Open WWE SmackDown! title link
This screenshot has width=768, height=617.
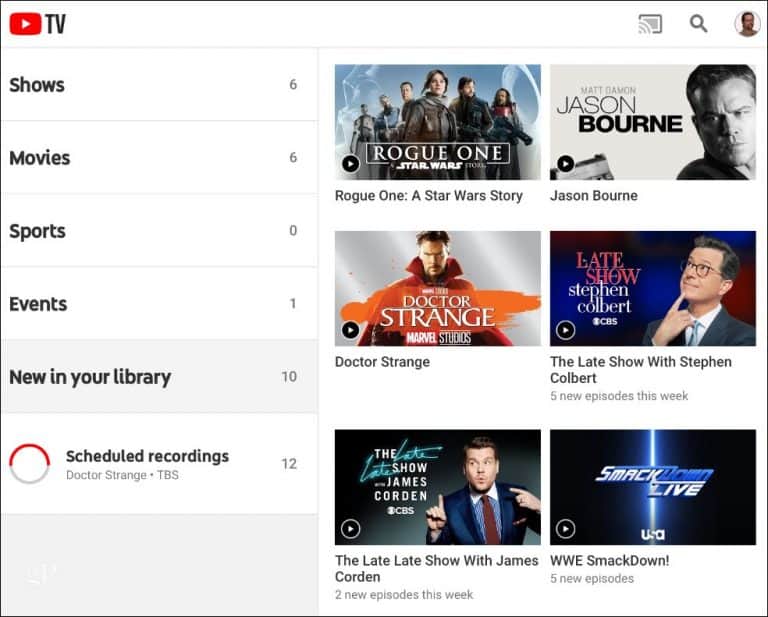point(609,561)
